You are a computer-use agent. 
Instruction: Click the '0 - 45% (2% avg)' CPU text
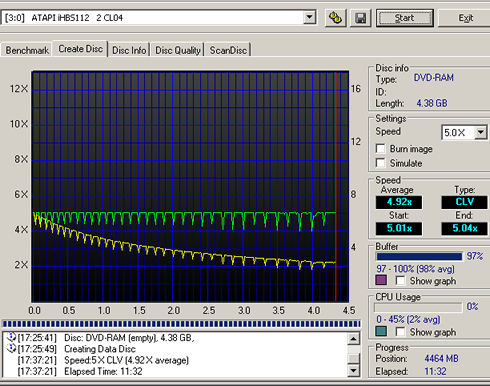(408, 319)
